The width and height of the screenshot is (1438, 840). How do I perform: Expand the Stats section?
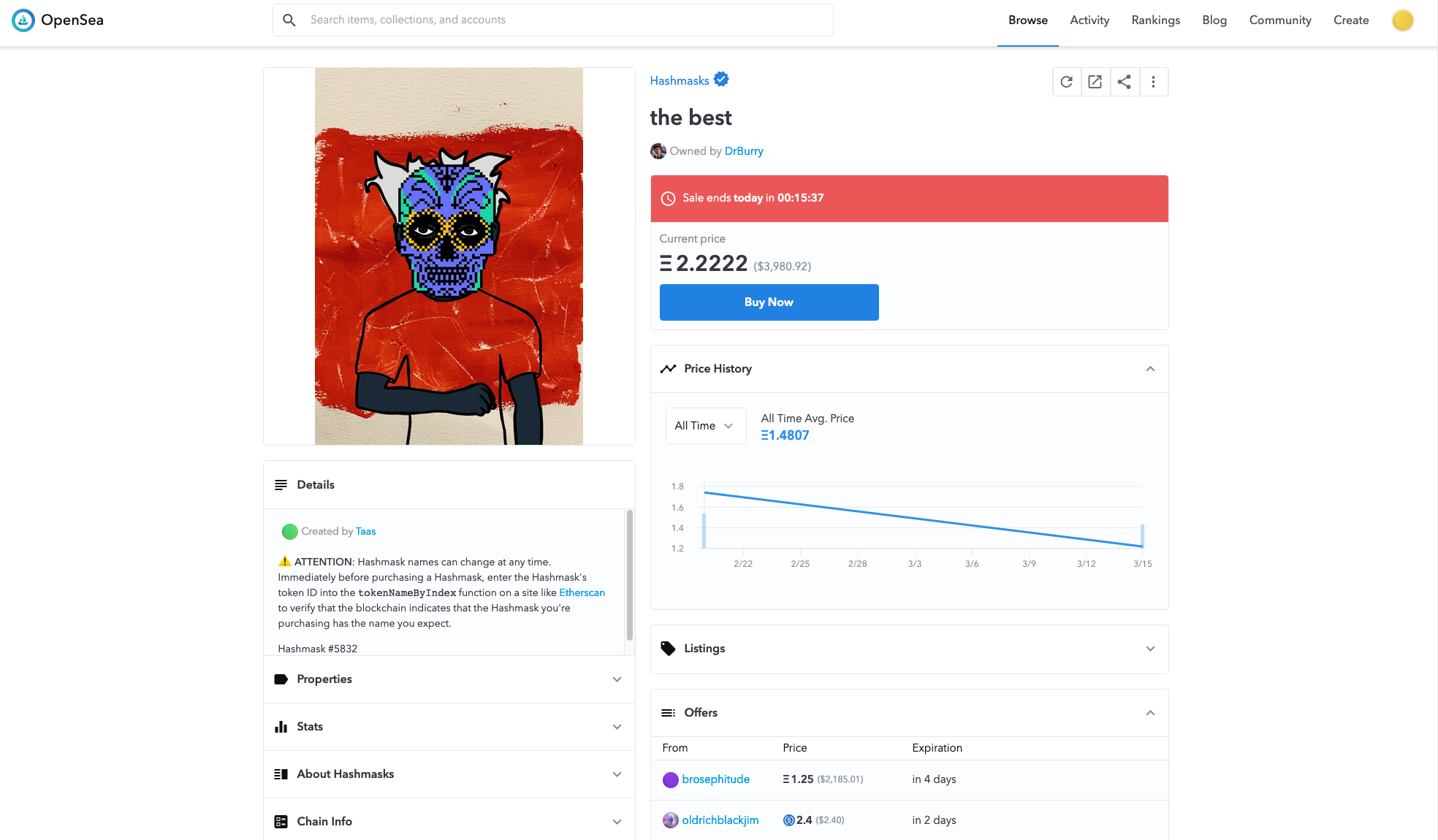pos(448,727)
